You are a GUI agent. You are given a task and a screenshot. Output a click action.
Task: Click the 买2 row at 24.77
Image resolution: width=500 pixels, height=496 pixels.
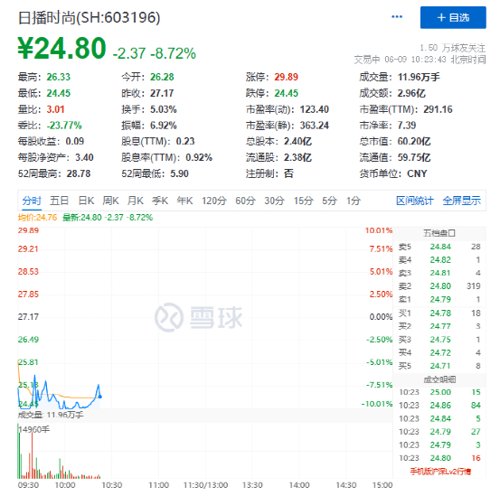pos(439,326)
